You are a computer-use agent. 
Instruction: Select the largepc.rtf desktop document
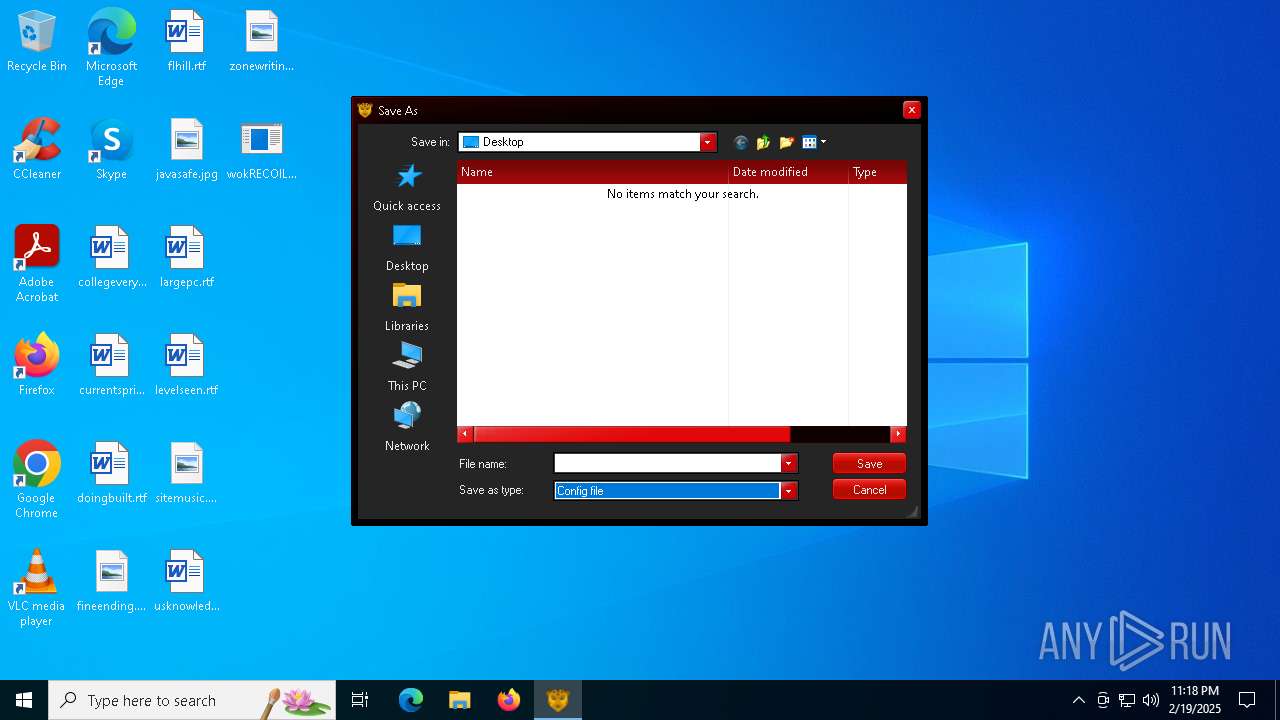186,258
